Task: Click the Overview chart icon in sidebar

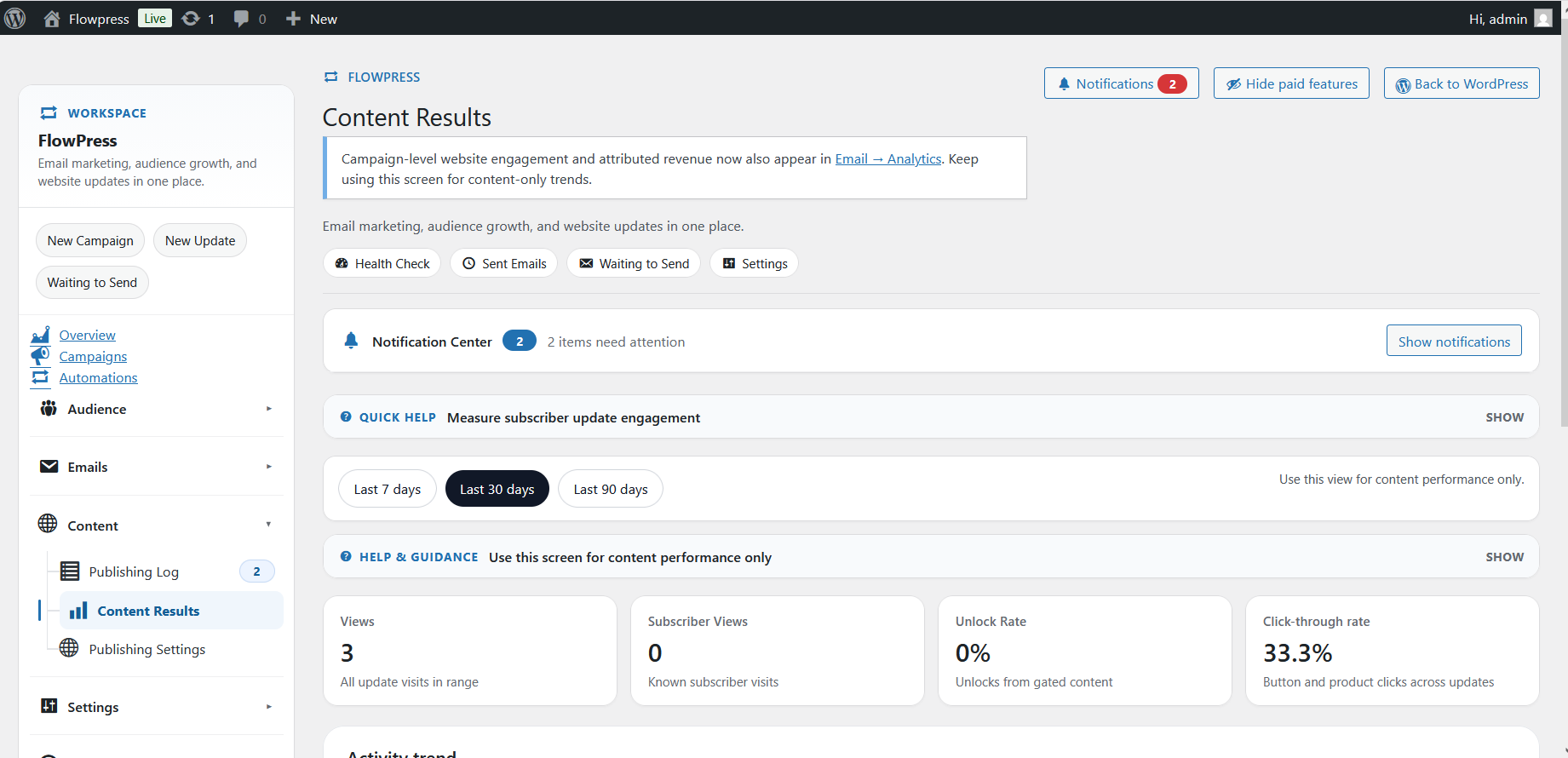Action: coord(40,335)
